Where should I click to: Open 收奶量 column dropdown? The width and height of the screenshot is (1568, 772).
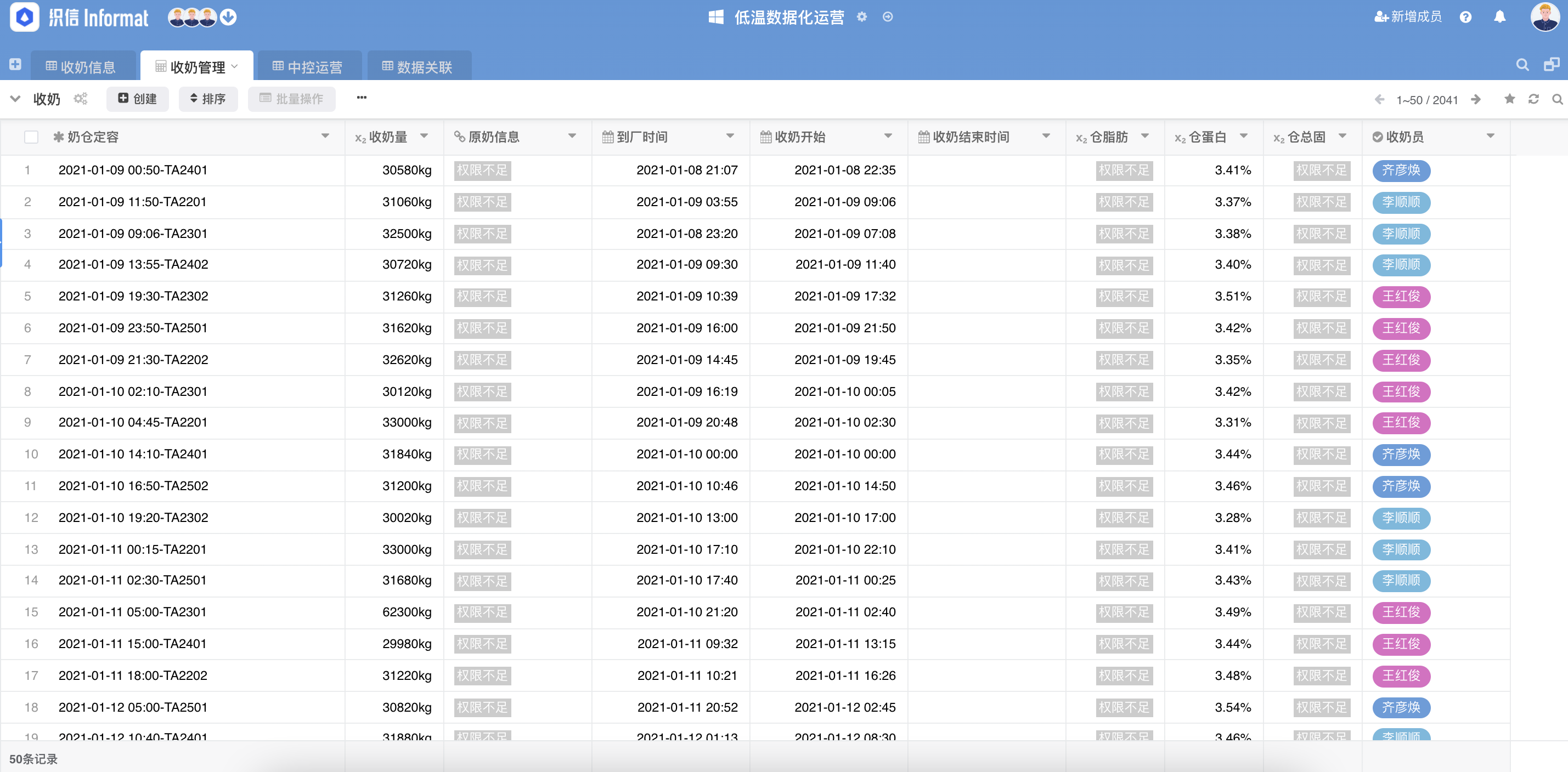tap(424, 137)
